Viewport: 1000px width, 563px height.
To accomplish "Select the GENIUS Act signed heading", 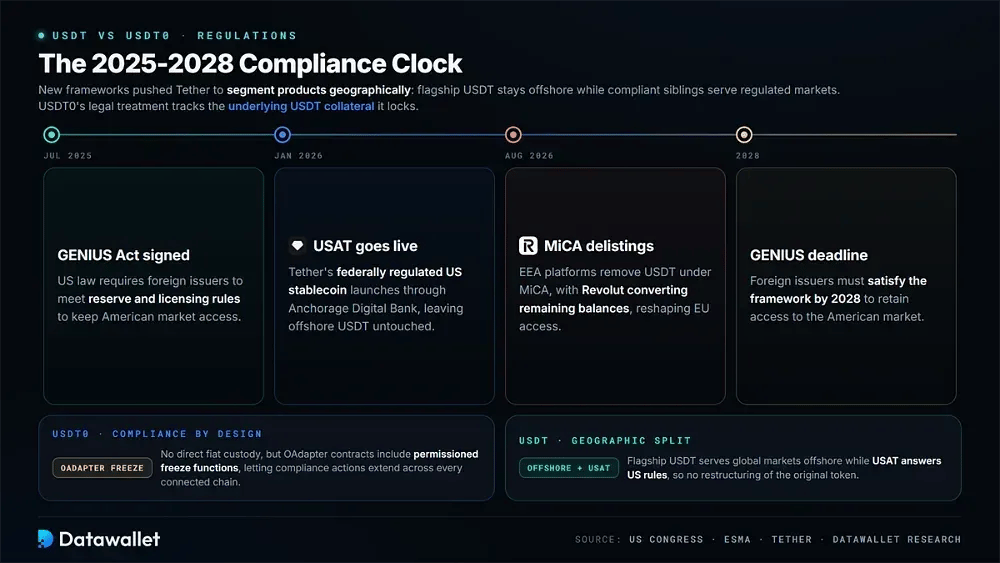I will pos(124,255).
